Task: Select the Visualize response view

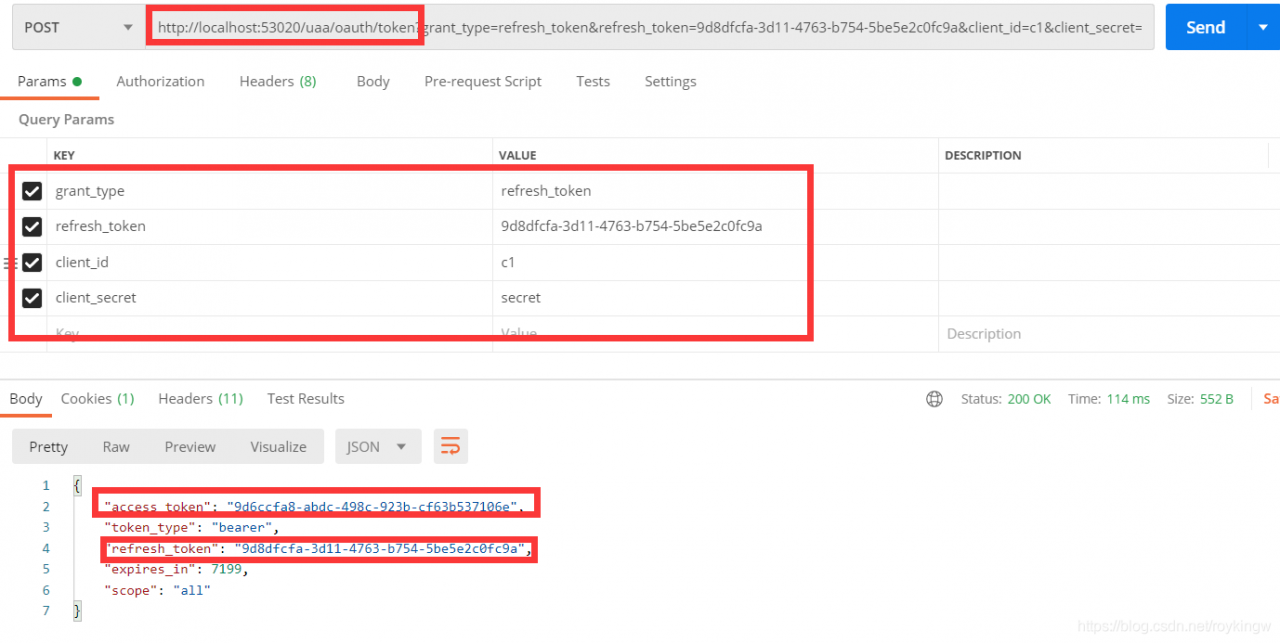Action: (x=278, y=447)
